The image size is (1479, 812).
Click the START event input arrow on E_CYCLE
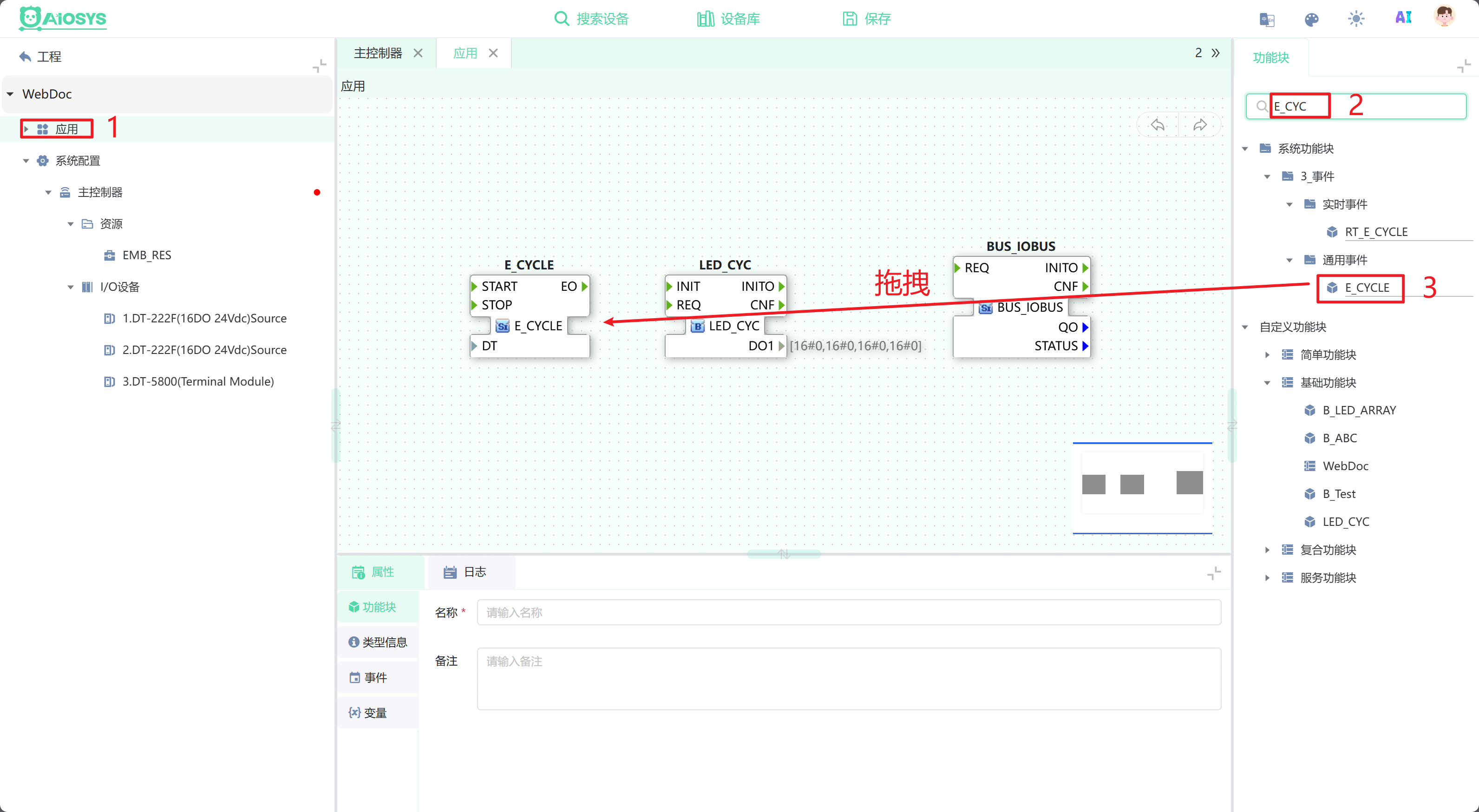[474, 286]
